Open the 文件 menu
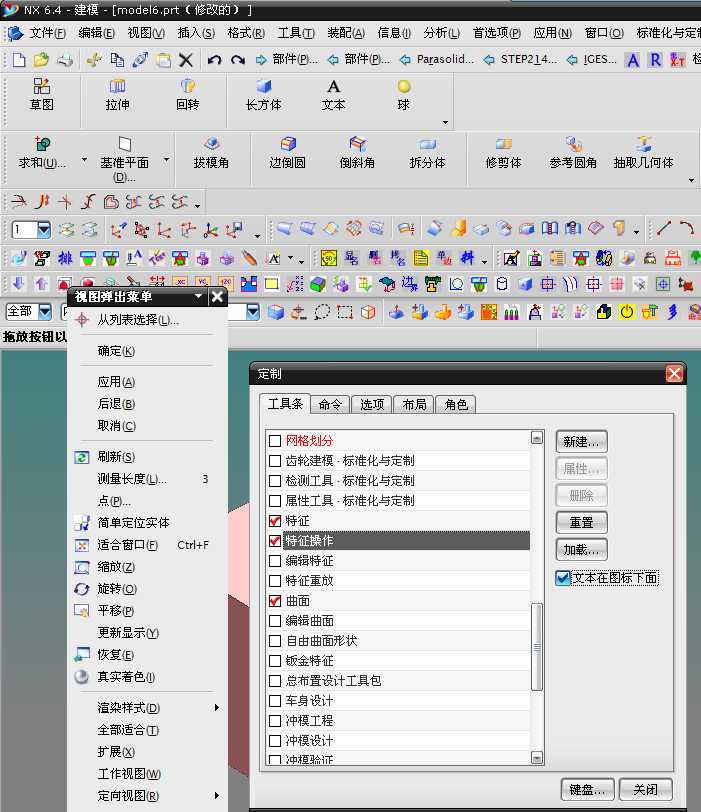Image resolution: width=701 pixels, height=812 pixels. pyautogui.click(x=47, y=33)
